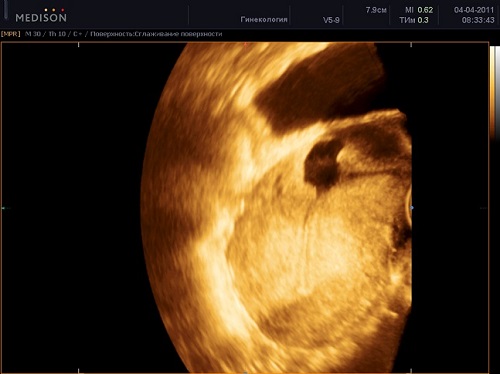Click the Поверхность:Сглаживание поверхности setting text
Image resolution: width=500 pixels, height=374 pixels.
(156, 34)
